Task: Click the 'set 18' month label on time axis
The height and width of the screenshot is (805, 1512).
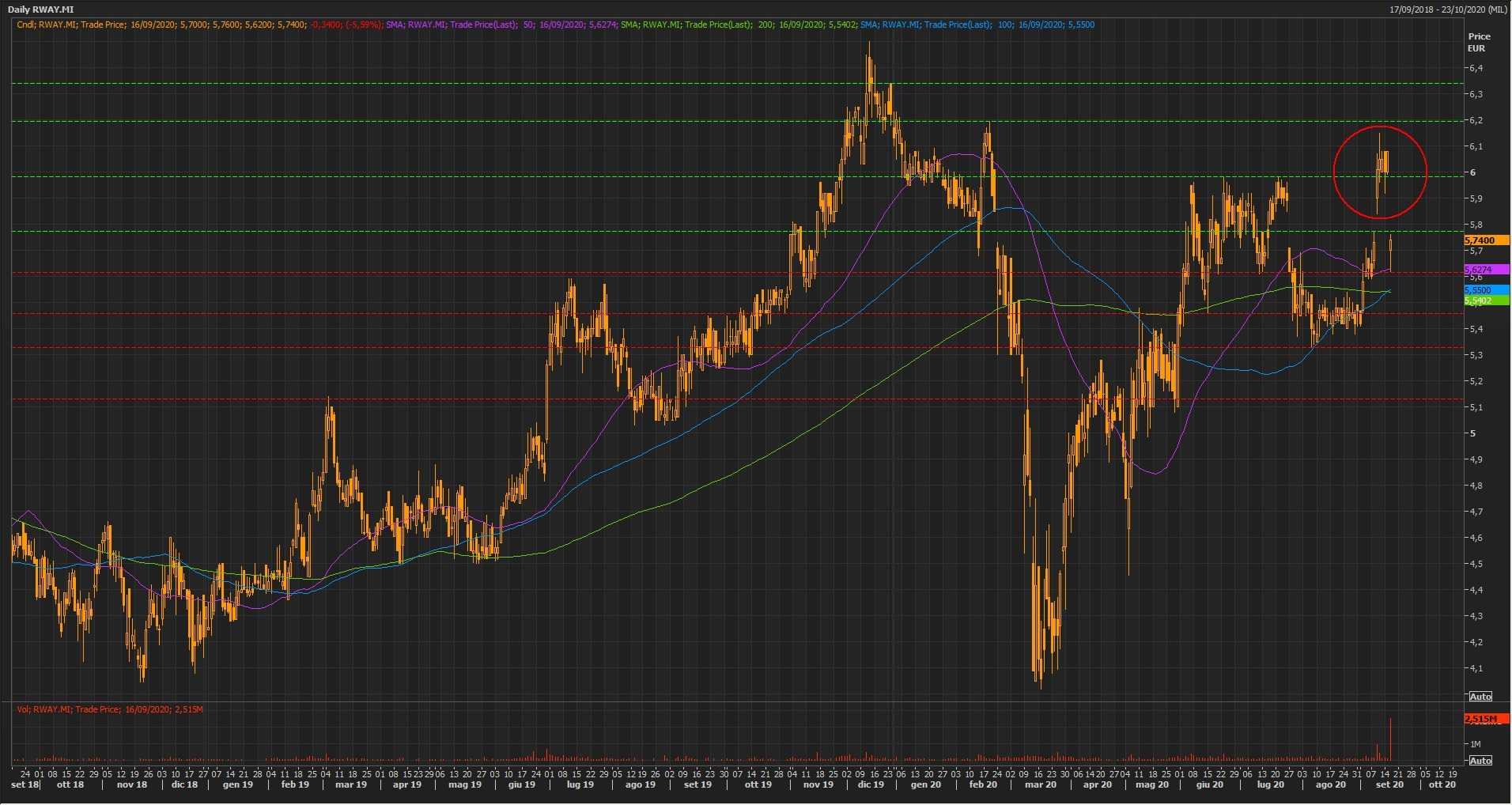Action: pos(25,784)
